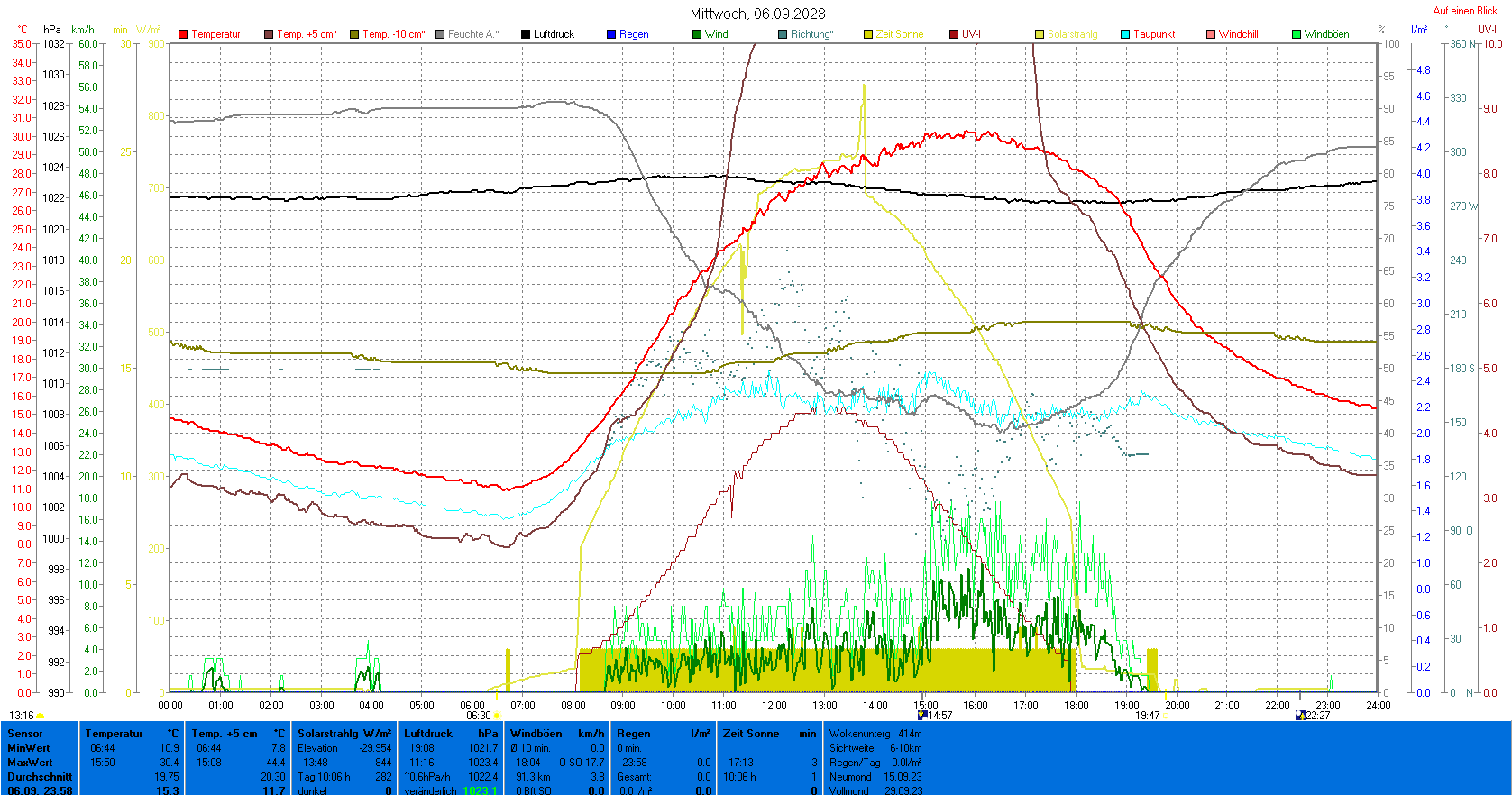Select the 'Feuchte A.*' legend label
Screen dimensions: 1512x795
(x=473, y=34)
